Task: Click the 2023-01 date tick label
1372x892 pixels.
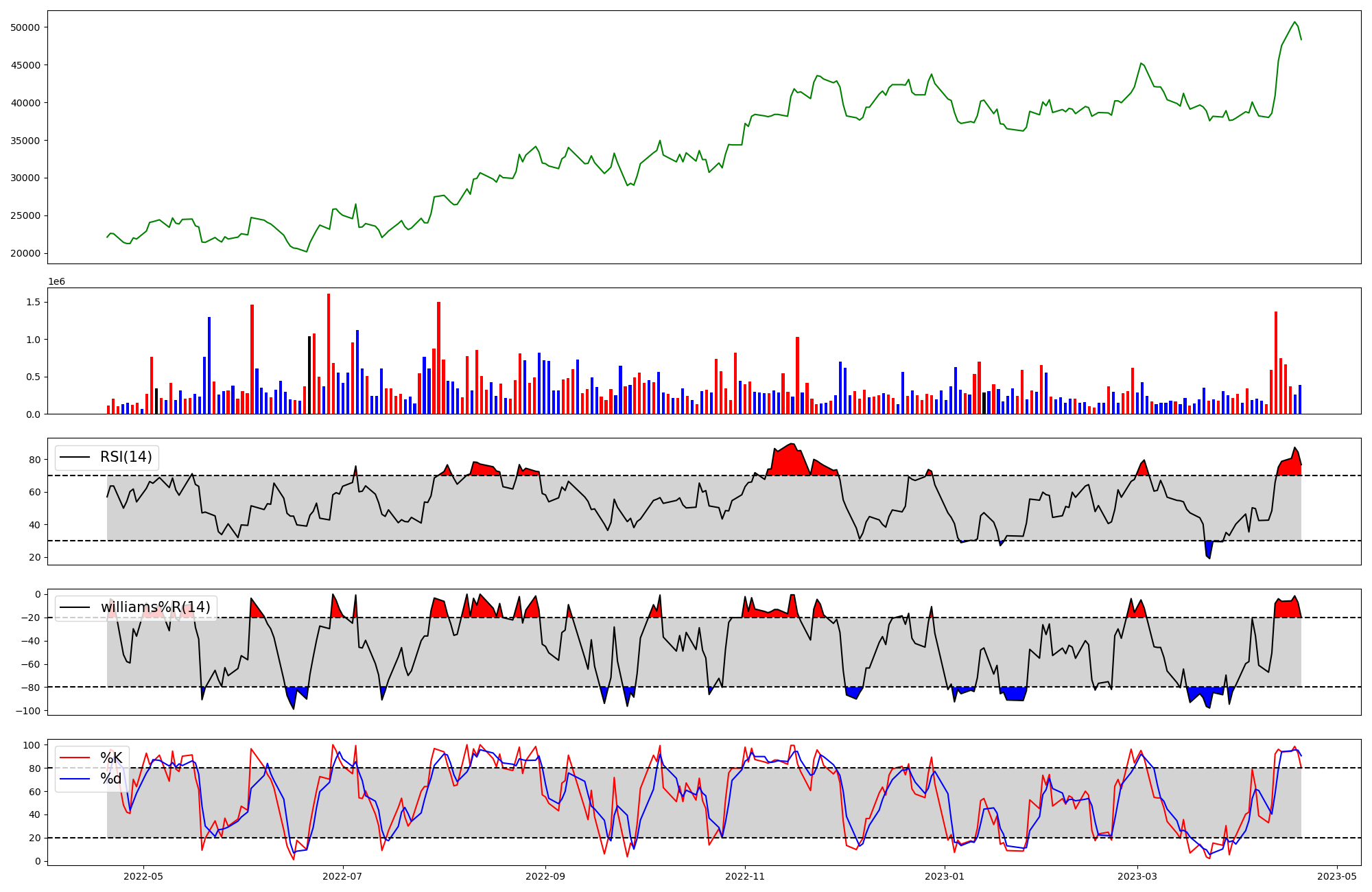Action: [x=945, y=876]
